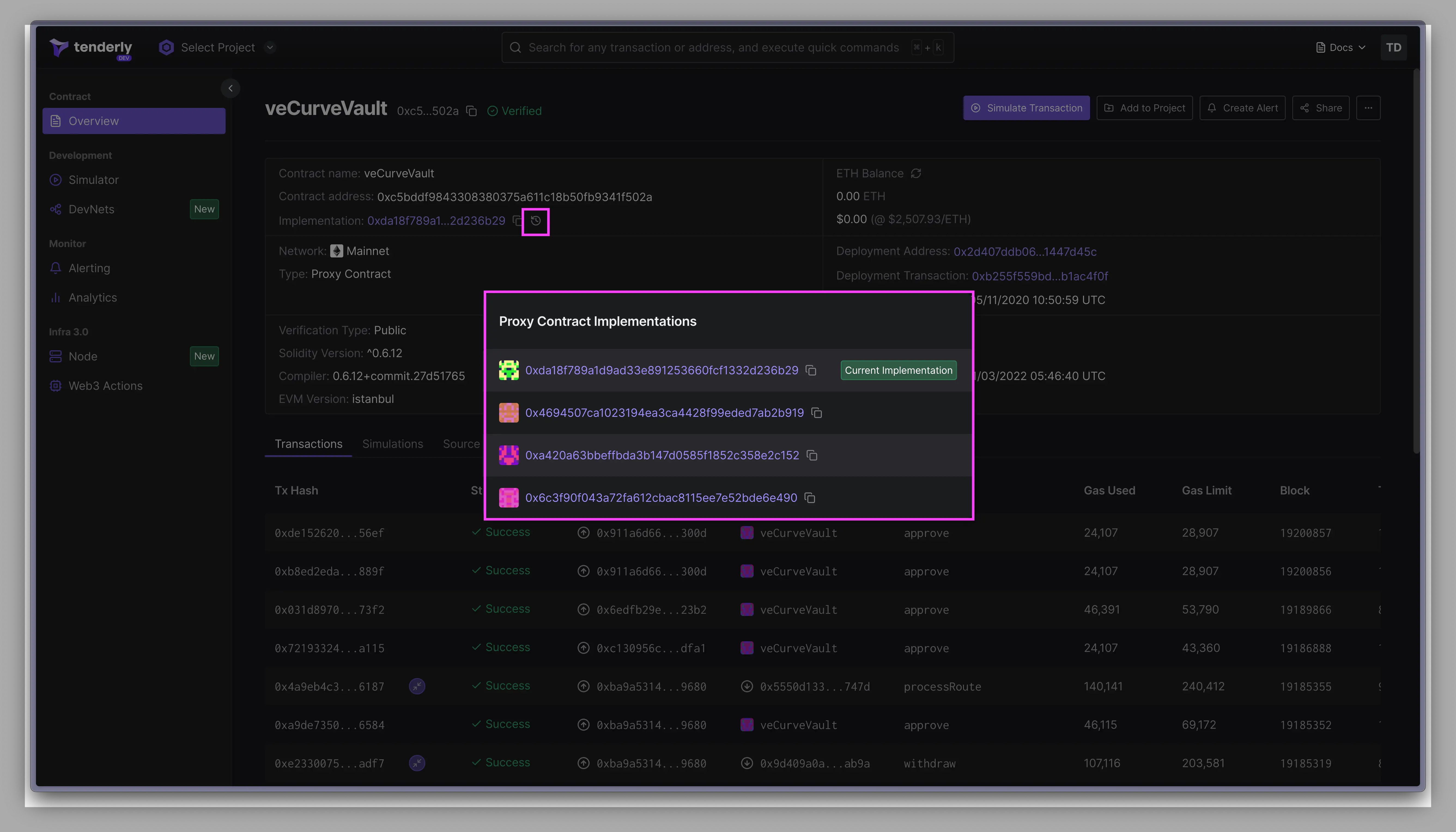The height and width of the screenshot is (832, 1456).
Task: Open transaction 0x4a9eb4c3...6187
Action: click(329, 686)
